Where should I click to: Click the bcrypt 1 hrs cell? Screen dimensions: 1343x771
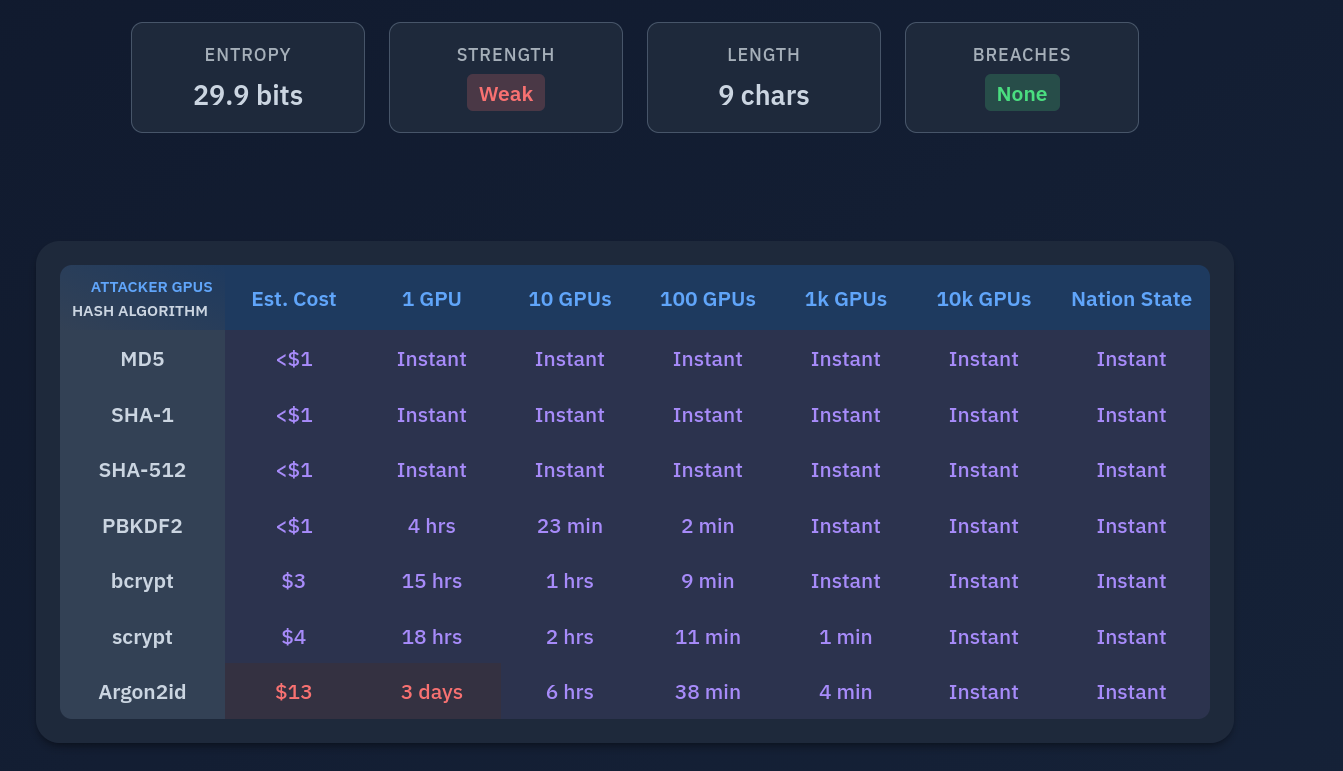pyautogui.click(x=570, y=581)
